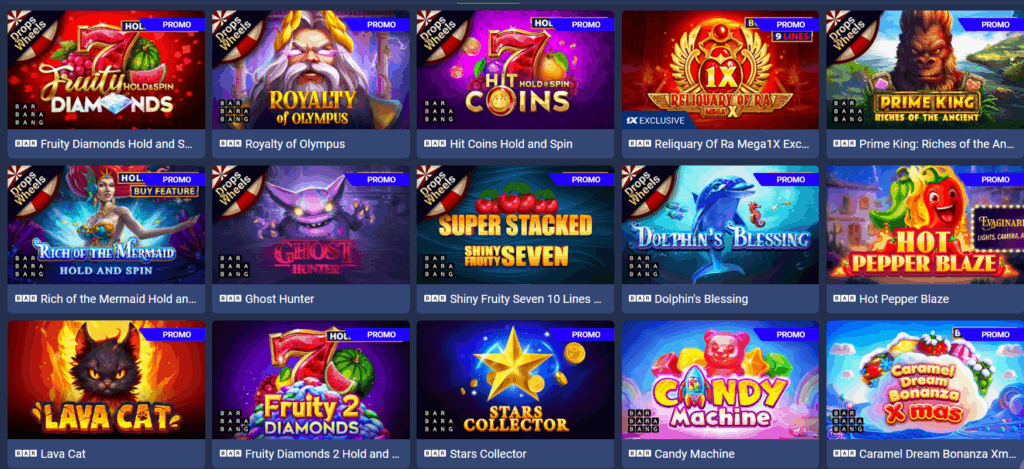The width and height of the screenshot is (1024, 469).
Task: Open the Royalty of Olympus game thumbnail
Action: pos(311,70)
